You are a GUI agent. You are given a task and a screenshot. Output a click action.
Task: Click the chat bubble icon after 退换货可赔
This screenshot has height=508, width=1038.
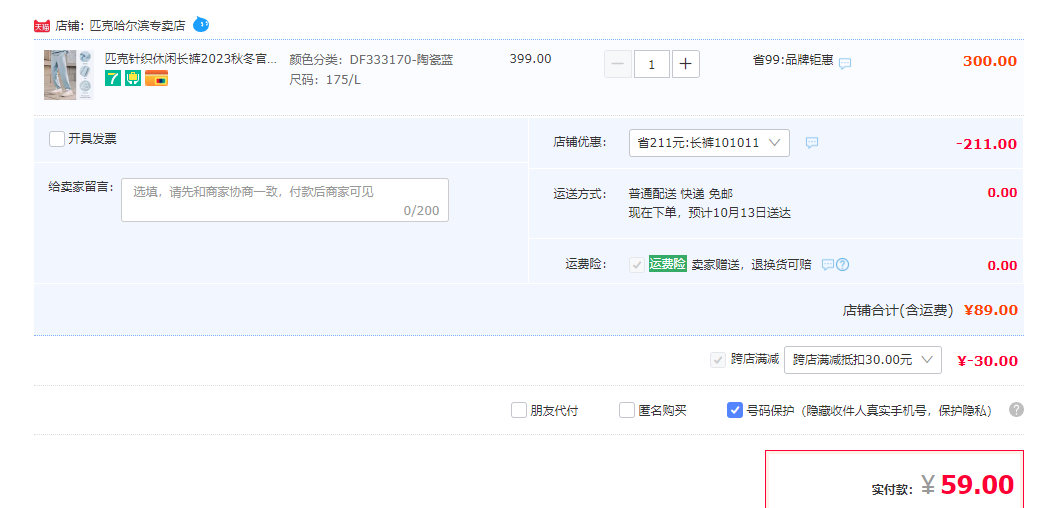[827, 265]
